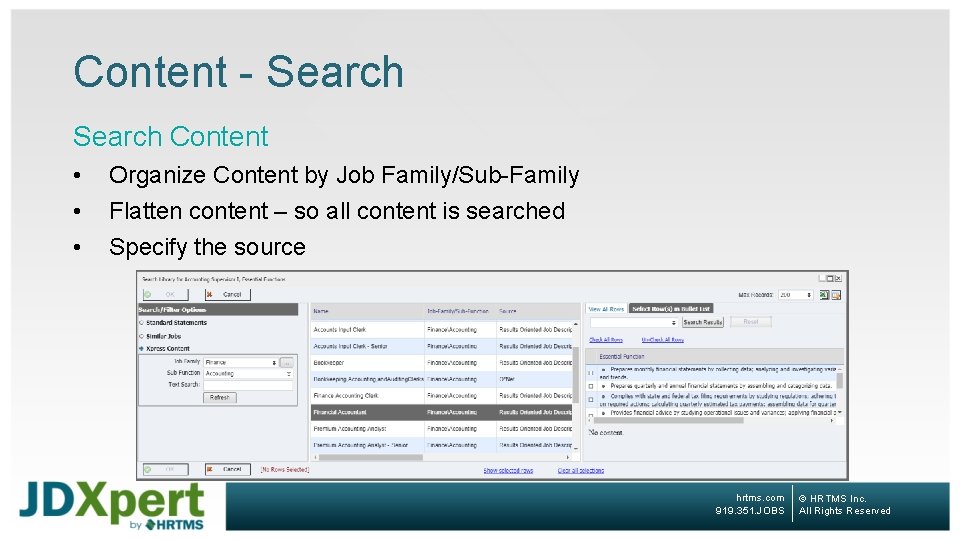960x540 pixels.
Task: Click the top OK button
Action: [x=165, y=294]
